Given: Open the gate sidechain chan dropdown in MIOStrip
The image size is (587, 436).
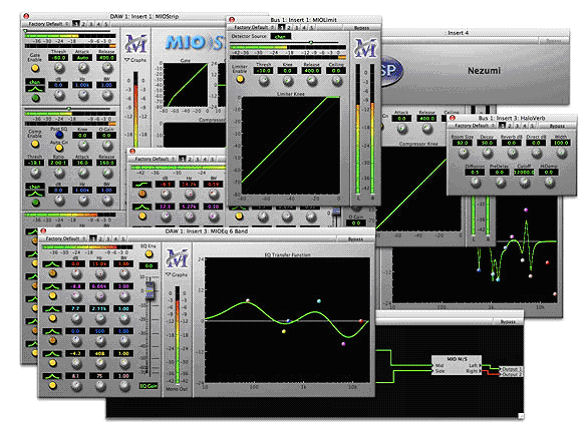Looking at the screenshot, I should pos(35,82).
